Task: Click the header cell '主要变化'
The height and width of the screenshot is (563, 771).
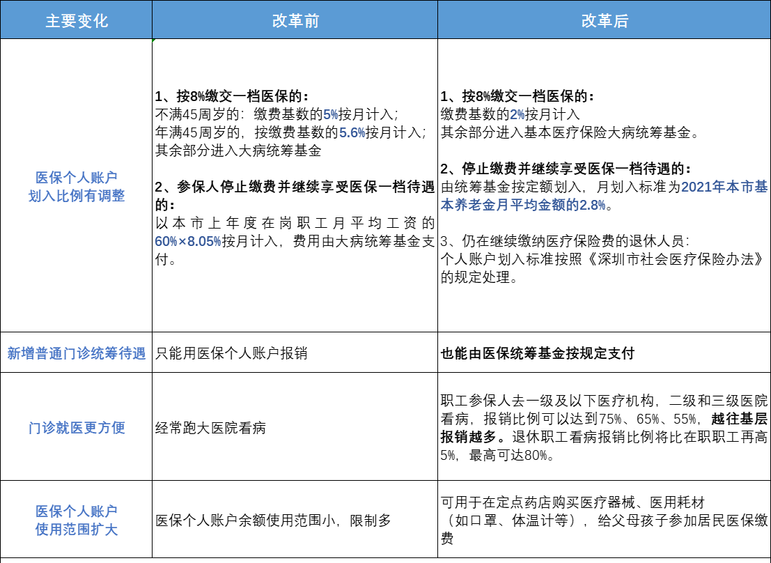Action: tap(76, 20)
